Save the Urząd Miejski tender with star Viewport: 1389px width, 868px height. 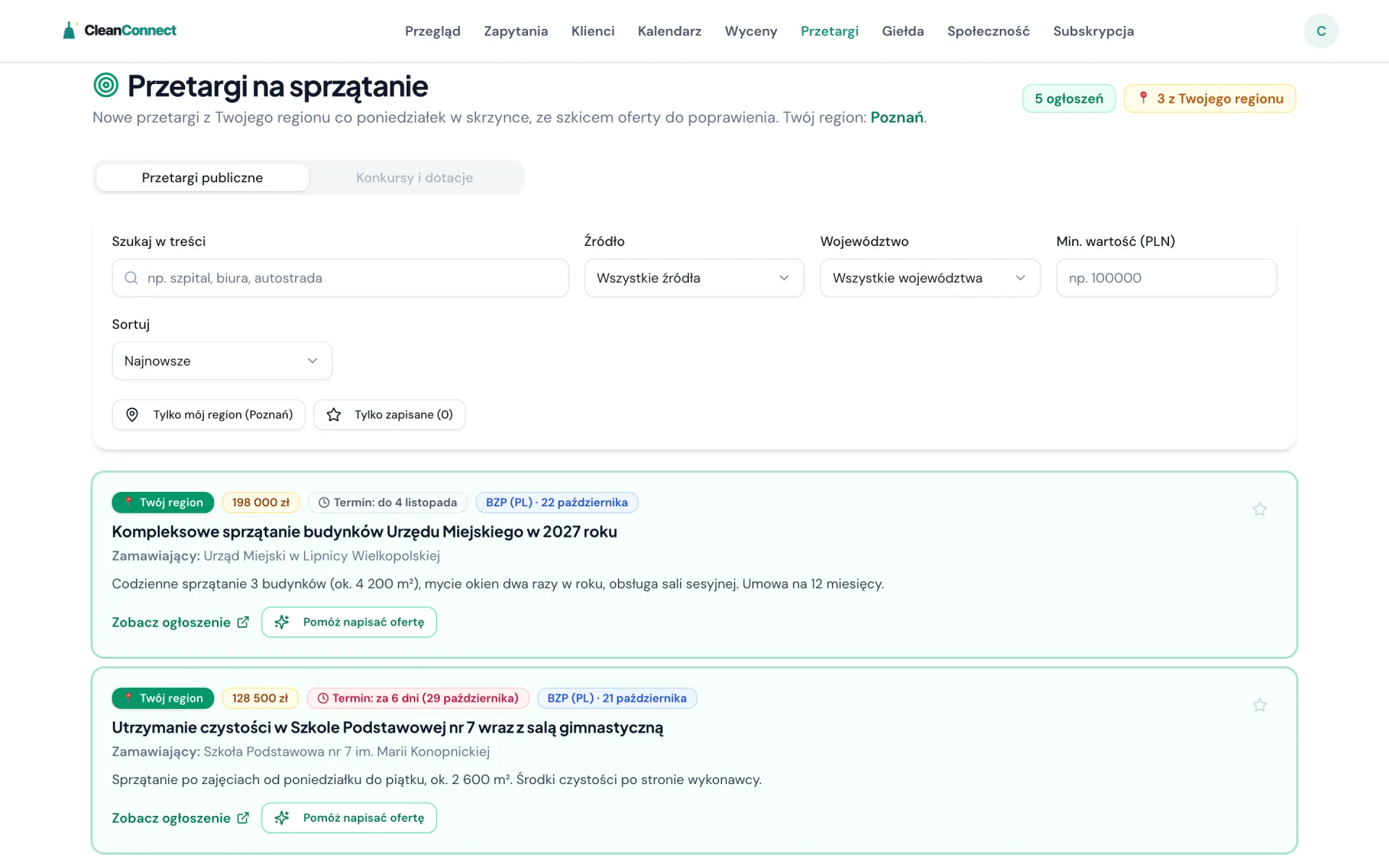1260,509
